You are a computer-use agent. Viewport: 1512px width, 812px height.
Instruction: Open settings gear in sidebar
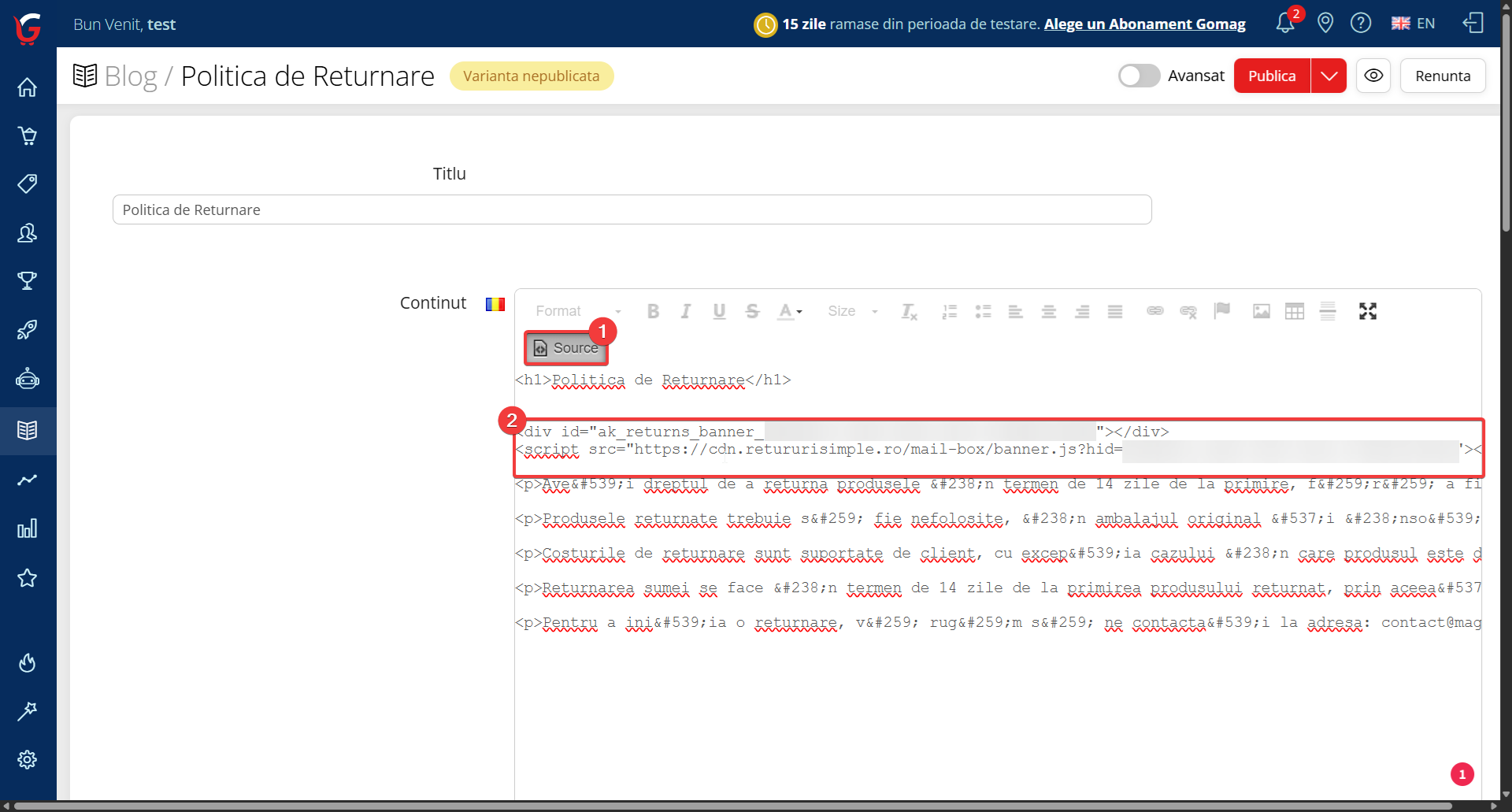click(x=28, y=759)
